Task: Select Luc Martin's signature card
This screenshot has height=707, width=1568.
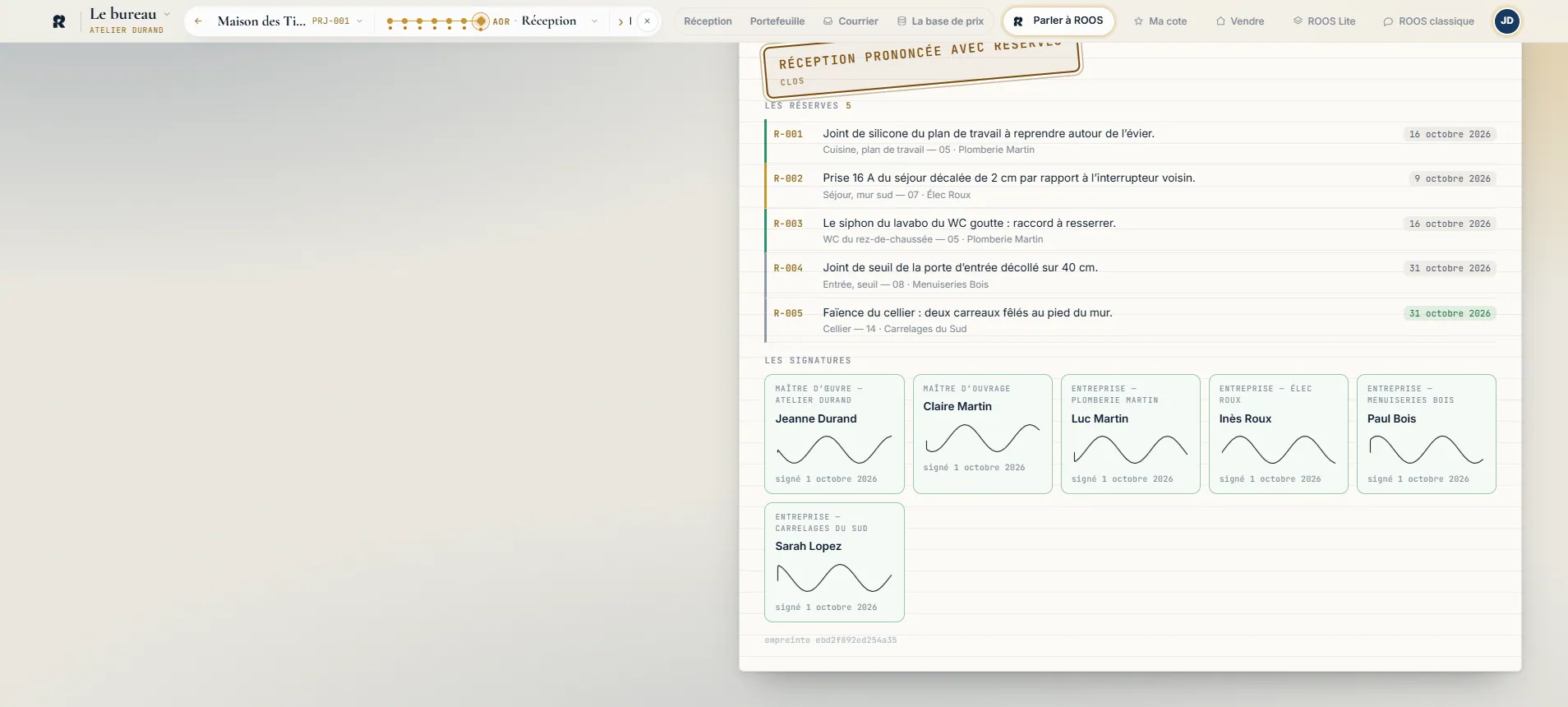Action: pos(1131,434)
